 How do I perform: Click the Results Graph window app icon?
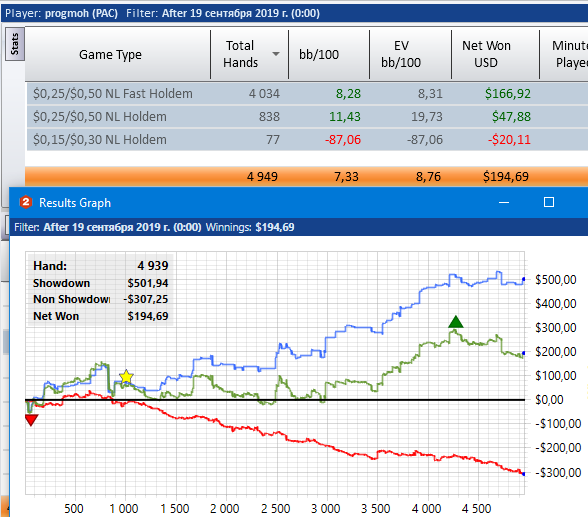26,202
